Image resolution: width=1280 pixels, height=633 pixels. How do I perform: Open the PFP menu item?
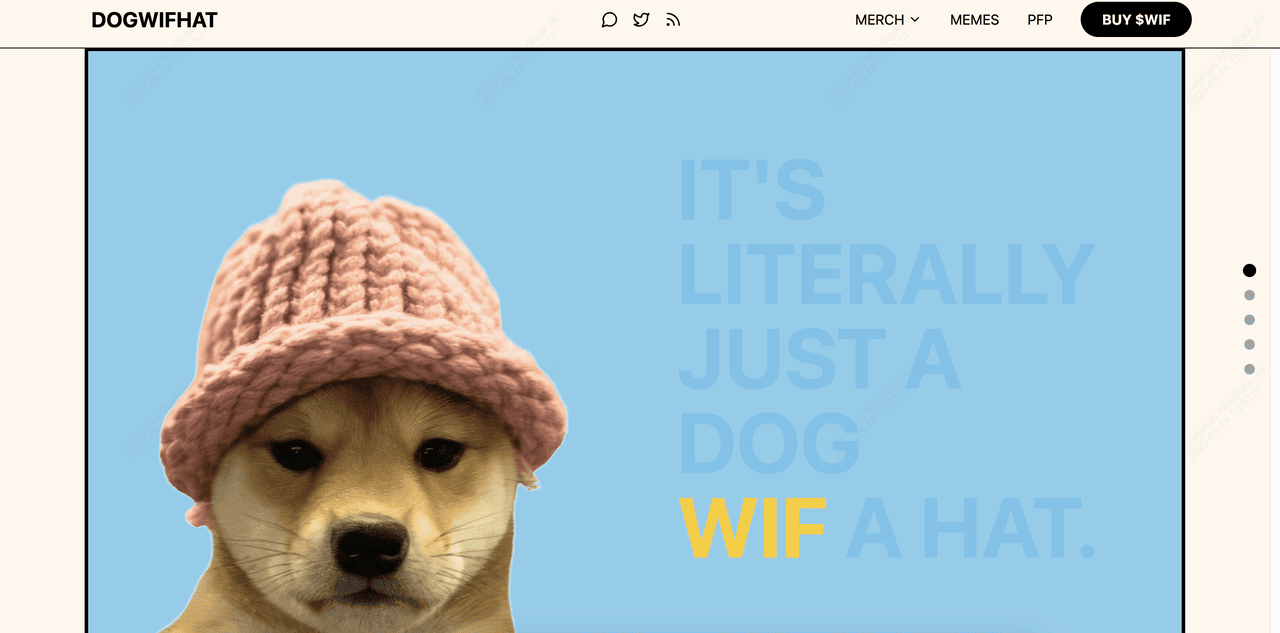[x=1040, y=20]
